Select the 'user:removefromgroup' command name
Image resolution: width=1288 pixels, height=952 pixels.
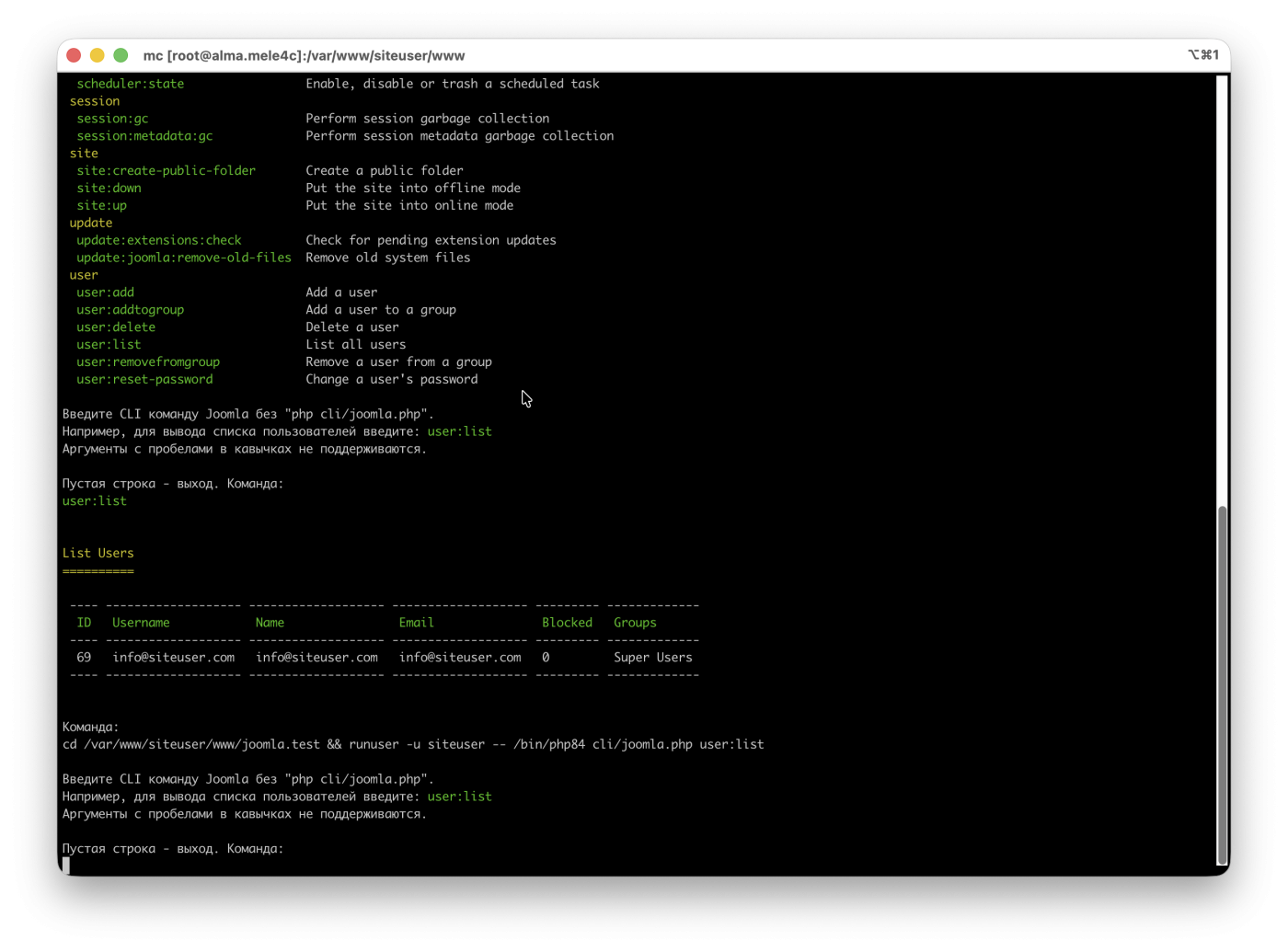click(148, 363)
